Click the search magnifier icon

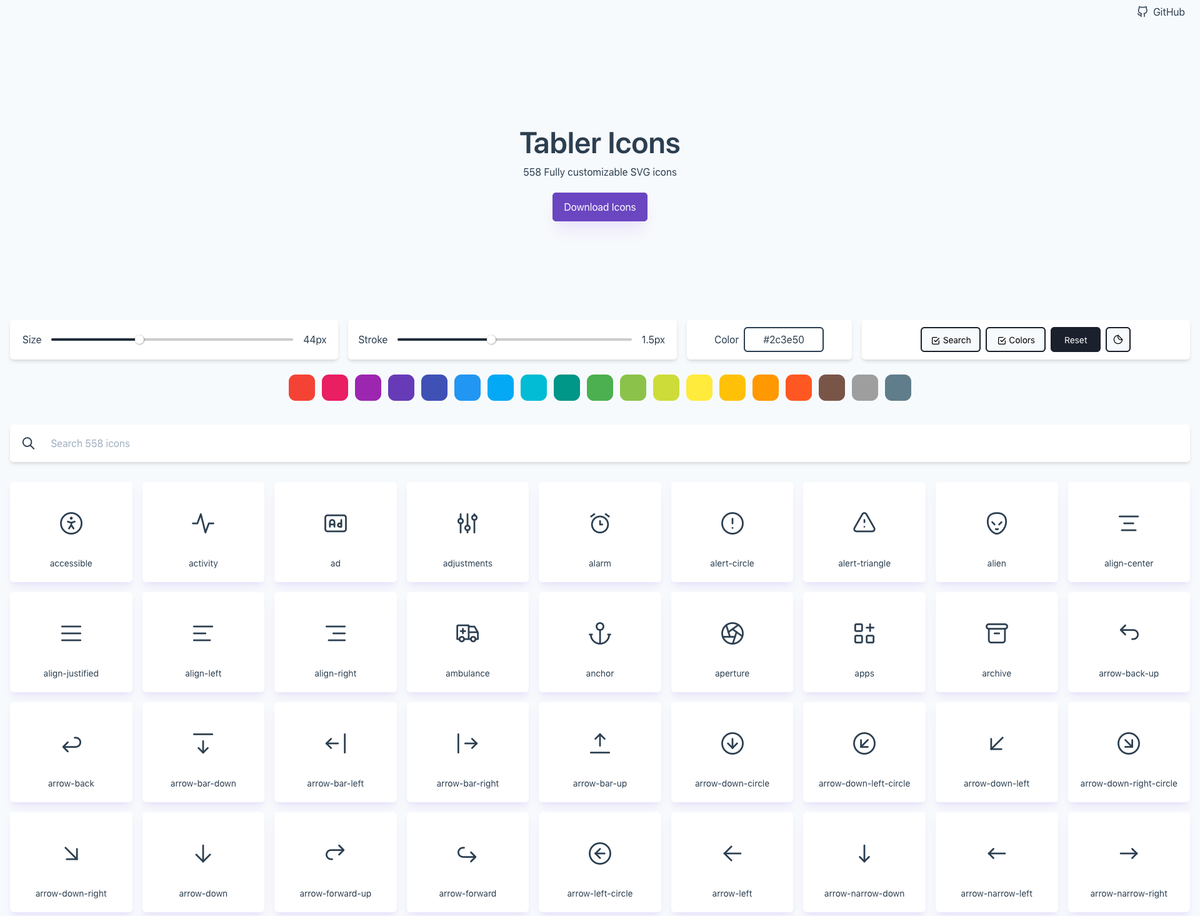point(29,443)
